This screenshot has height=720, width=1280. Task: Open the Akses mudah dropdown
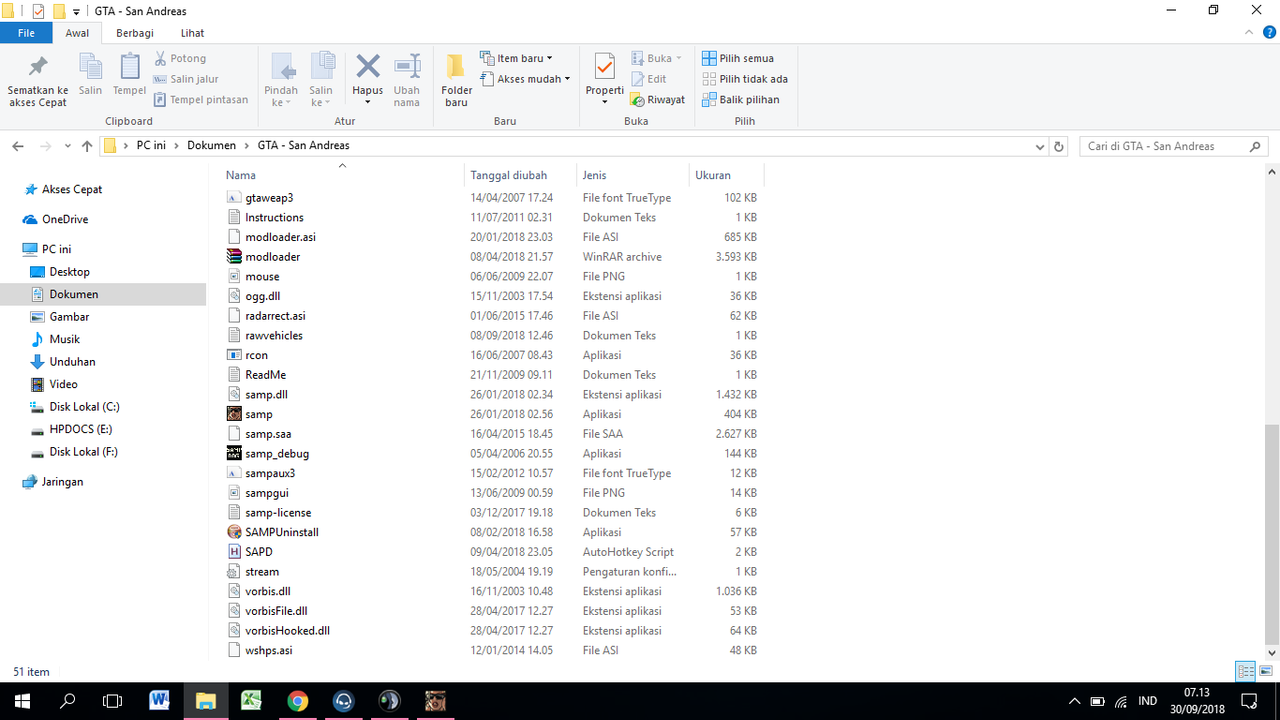coord(524,79)
